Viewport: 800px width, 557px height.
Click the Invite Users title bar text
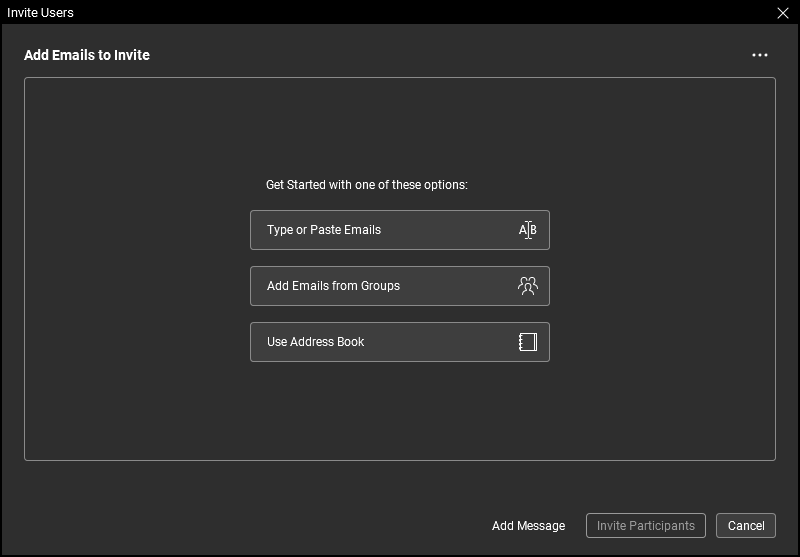point(40,13)
